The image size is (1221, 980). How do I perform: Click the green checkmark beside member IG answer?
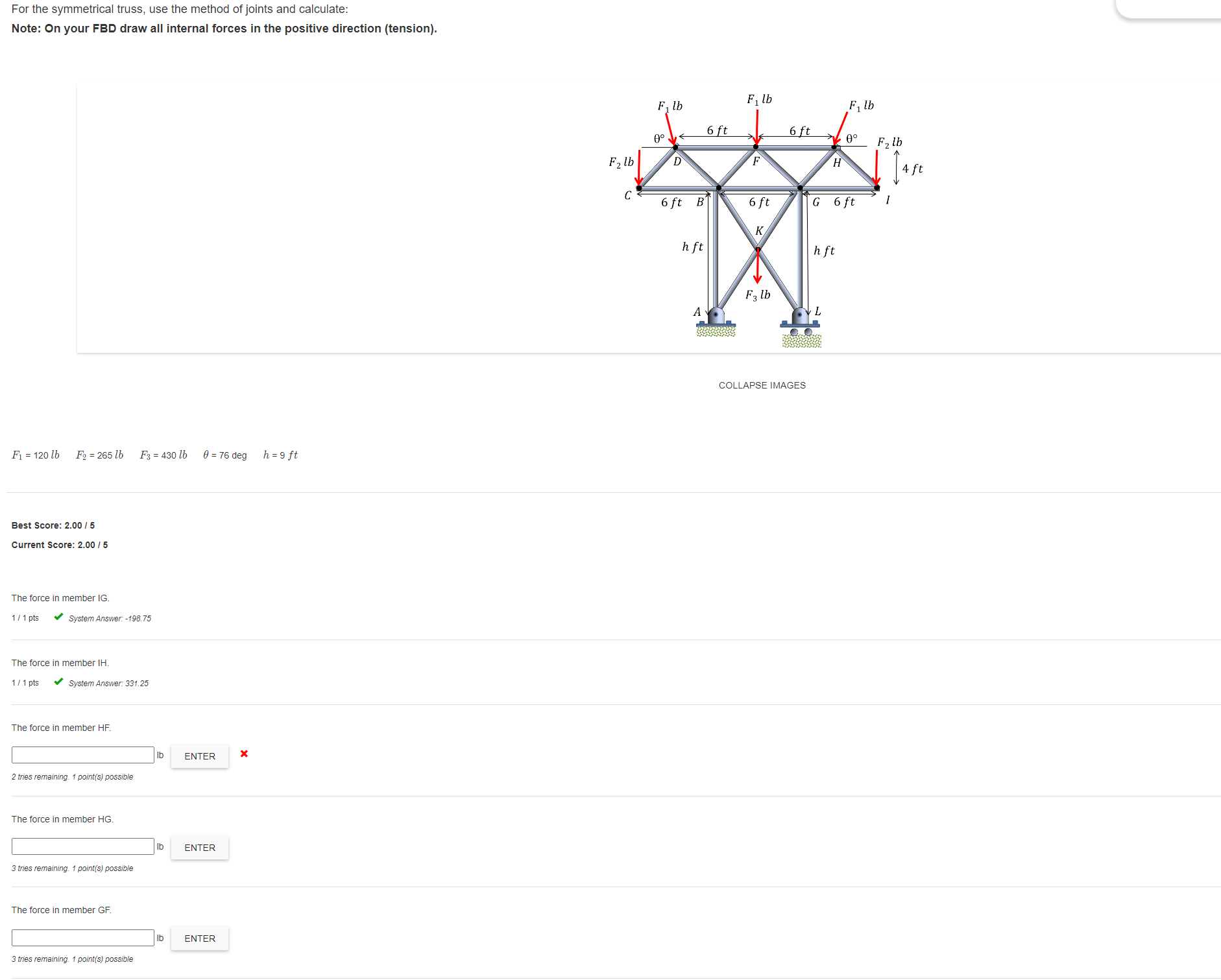58,617
